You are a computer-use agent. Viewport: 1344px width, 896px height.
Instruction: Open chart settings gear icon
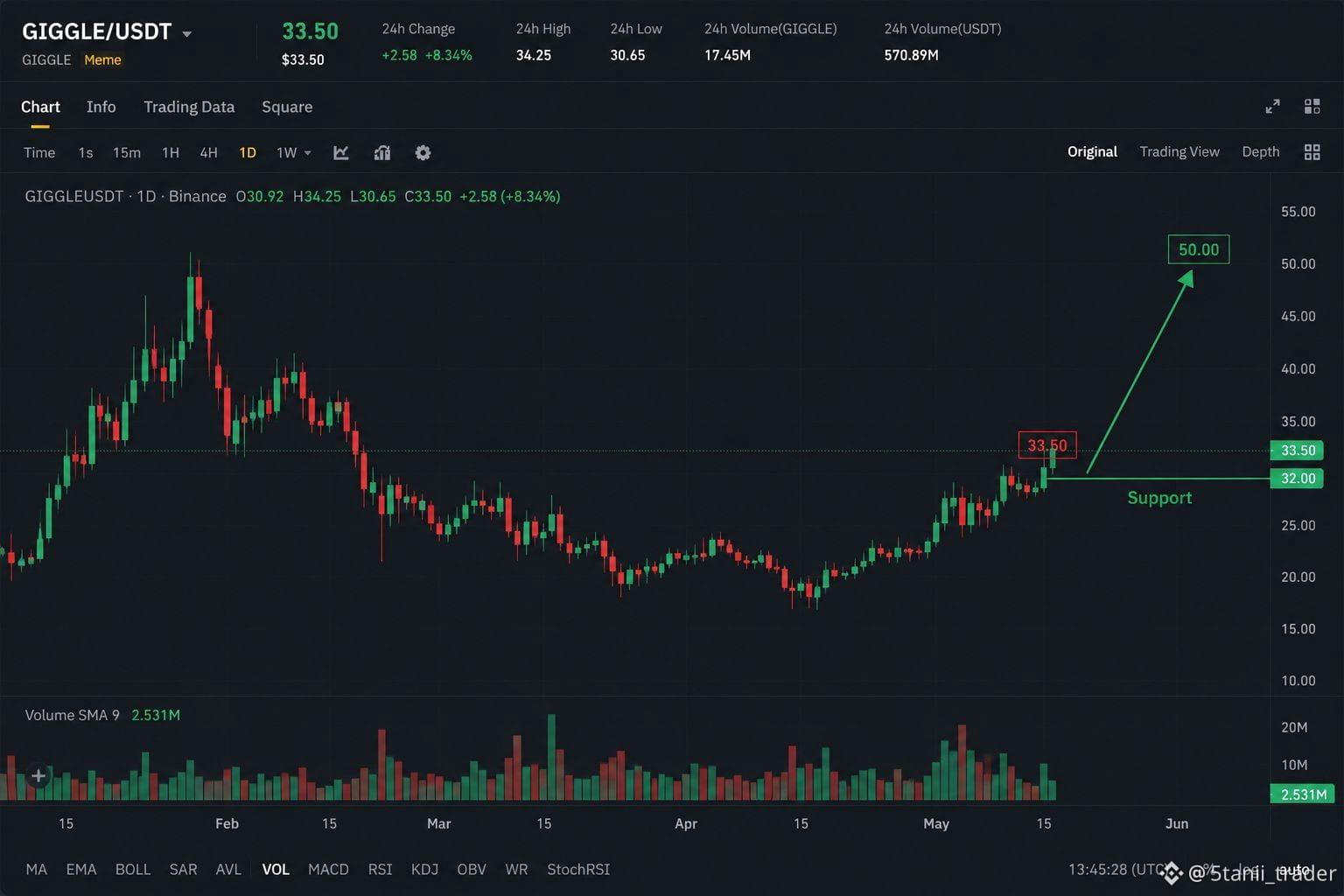423,152
